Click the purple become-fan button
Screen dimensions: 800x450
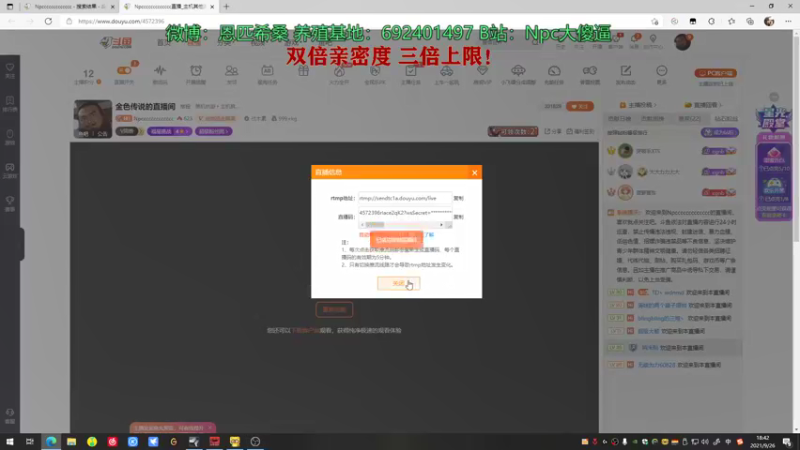tap(719, 133)
